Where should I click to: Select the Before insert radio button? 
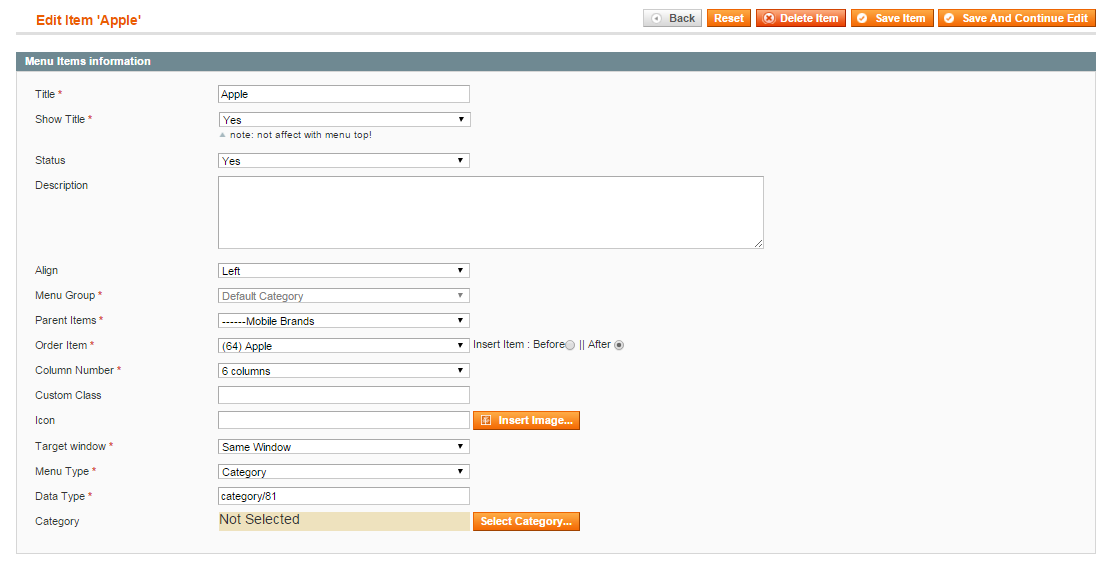click(570, 345)
